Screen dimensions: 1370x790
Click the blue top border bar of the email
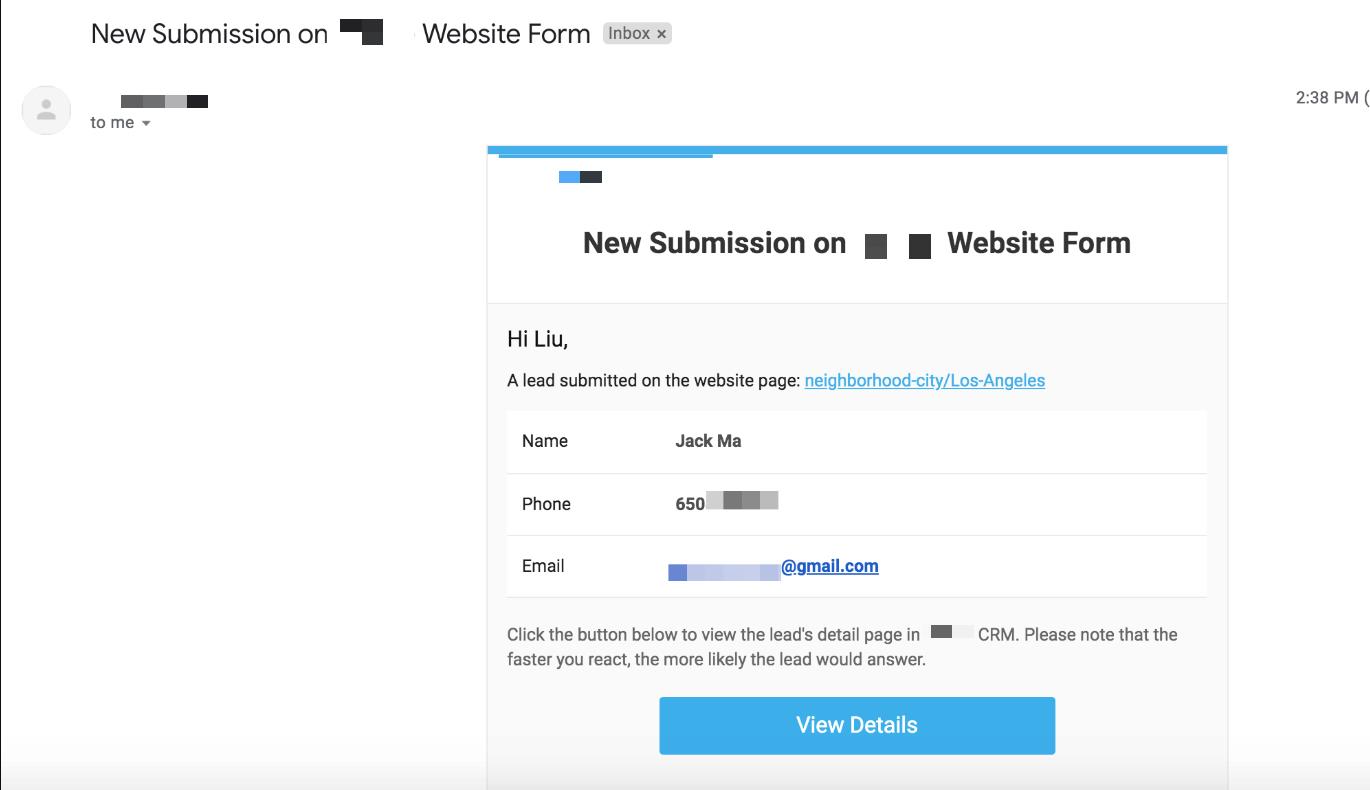pyautogui.click(x=857, y=148)
